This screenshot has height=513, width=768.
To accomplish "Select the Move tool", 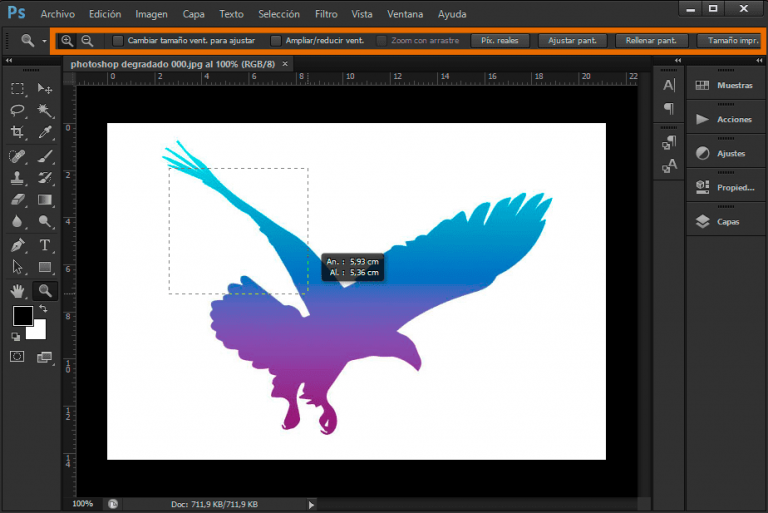I will 45,88.
